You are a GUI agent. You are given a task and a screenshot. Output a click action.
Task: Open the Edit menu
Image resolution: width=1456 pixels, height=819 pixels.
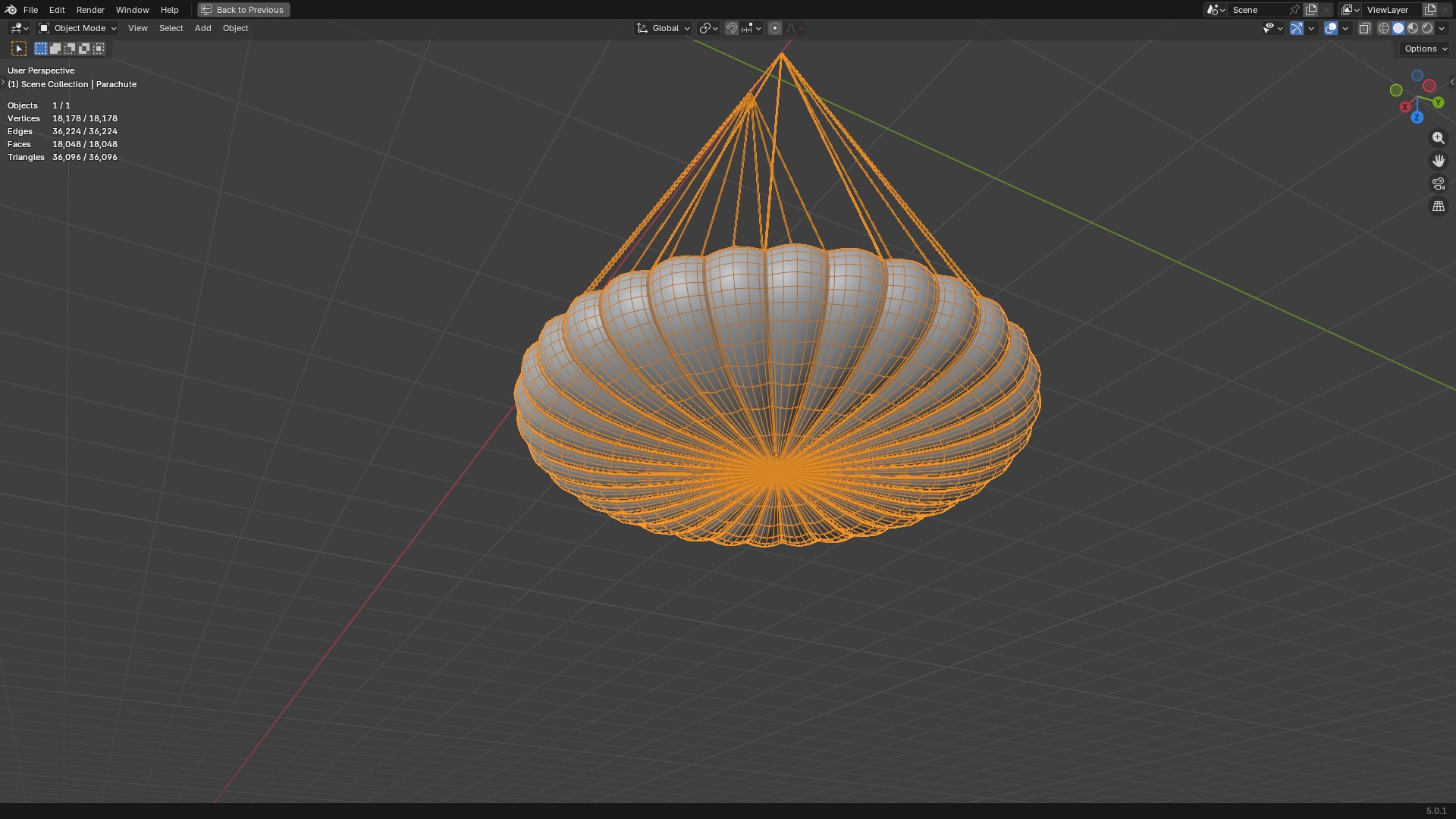point(57,10)
